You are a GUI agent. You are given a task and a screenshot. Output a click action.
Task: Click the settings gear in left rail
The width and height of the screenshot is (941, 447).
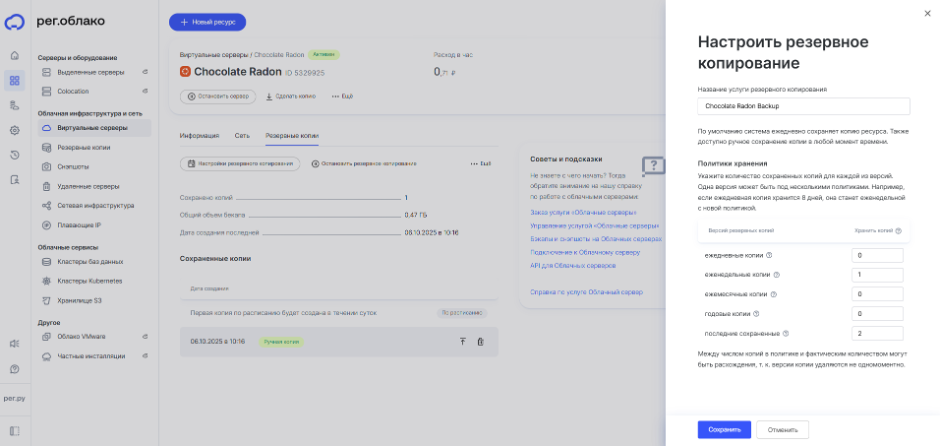tap(14, 130)
